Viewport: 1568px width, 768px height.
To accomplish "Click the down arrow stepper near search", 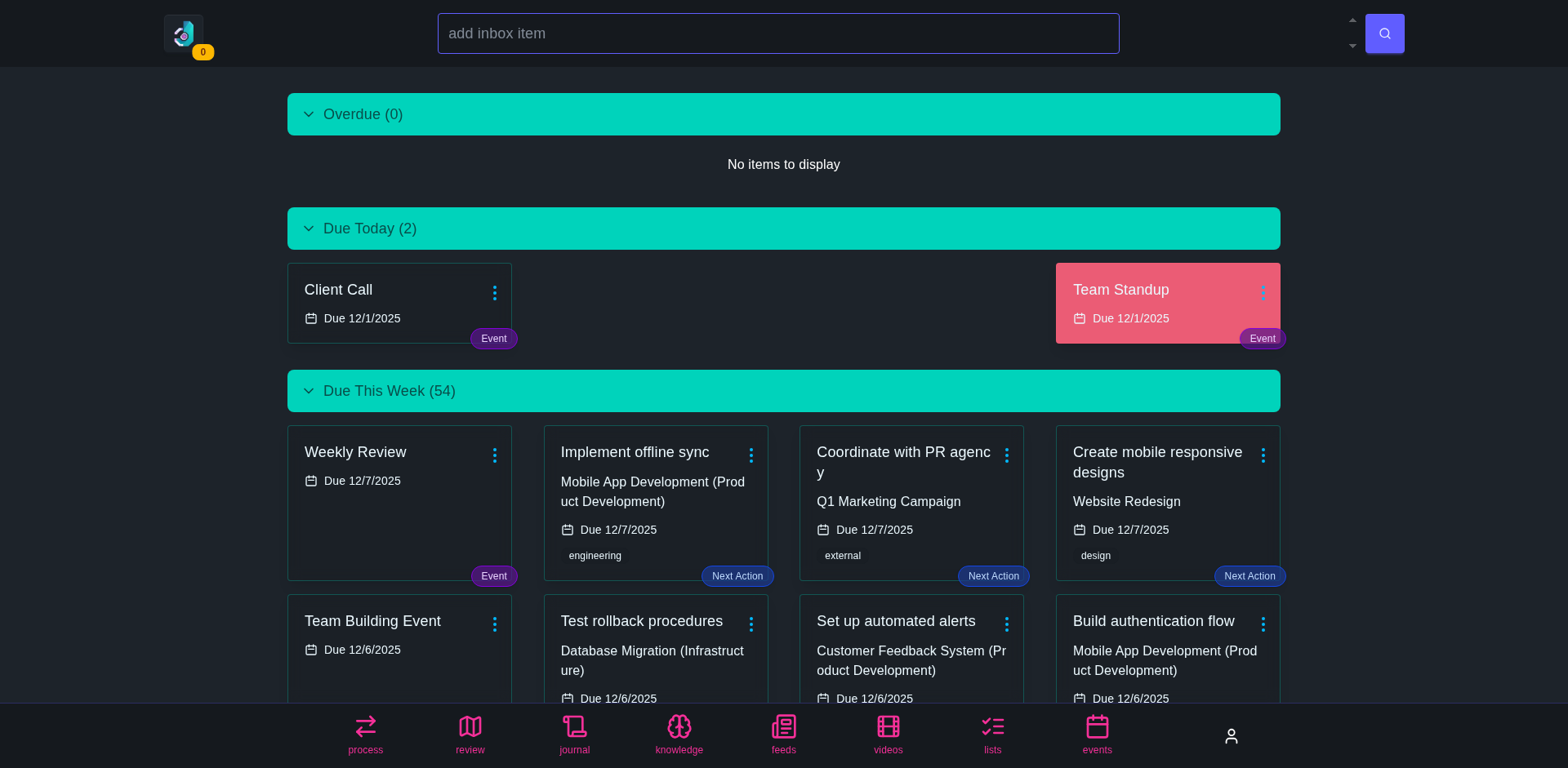I will (x=1352, y=47).
